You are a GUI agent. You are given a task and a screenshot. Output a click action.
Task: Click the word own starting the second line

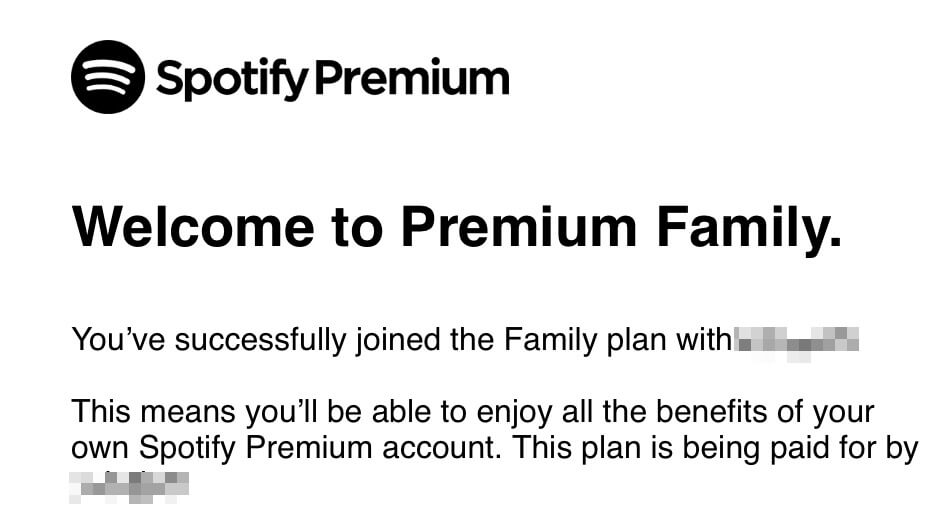[x=100, y=450]
